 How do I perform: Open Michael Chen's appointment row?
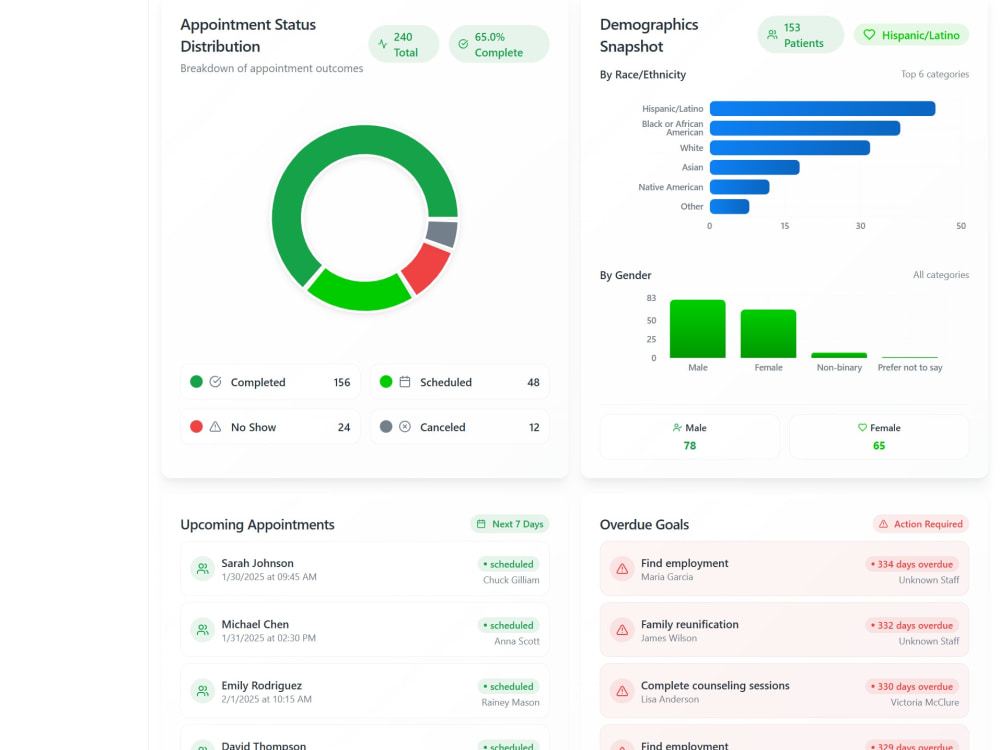point(365,629)
